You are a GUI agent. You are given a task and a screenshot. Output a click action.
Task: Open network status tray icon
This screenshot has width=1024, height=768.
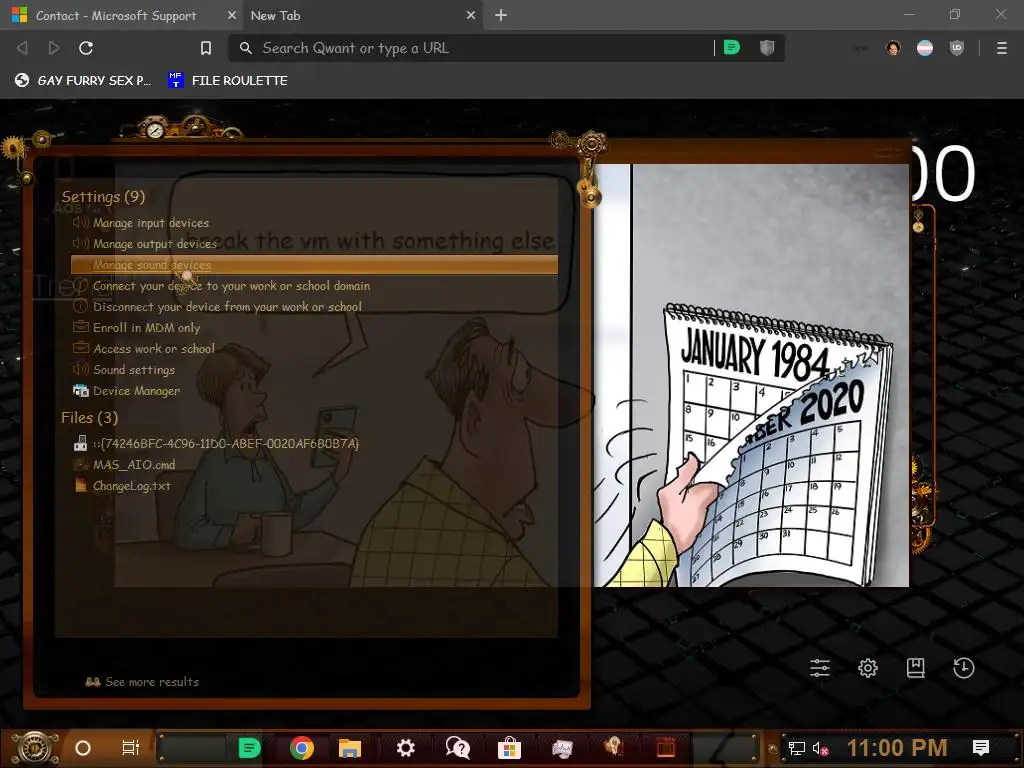(797, 748)
